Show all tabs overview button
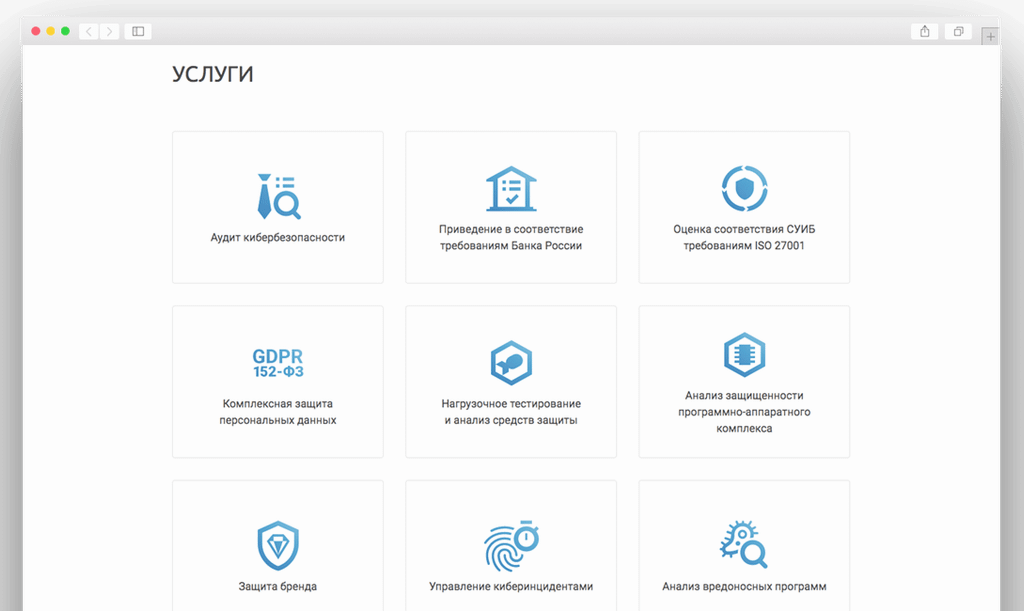This screenshot has height=611, width=1024. tap(958, 31)
